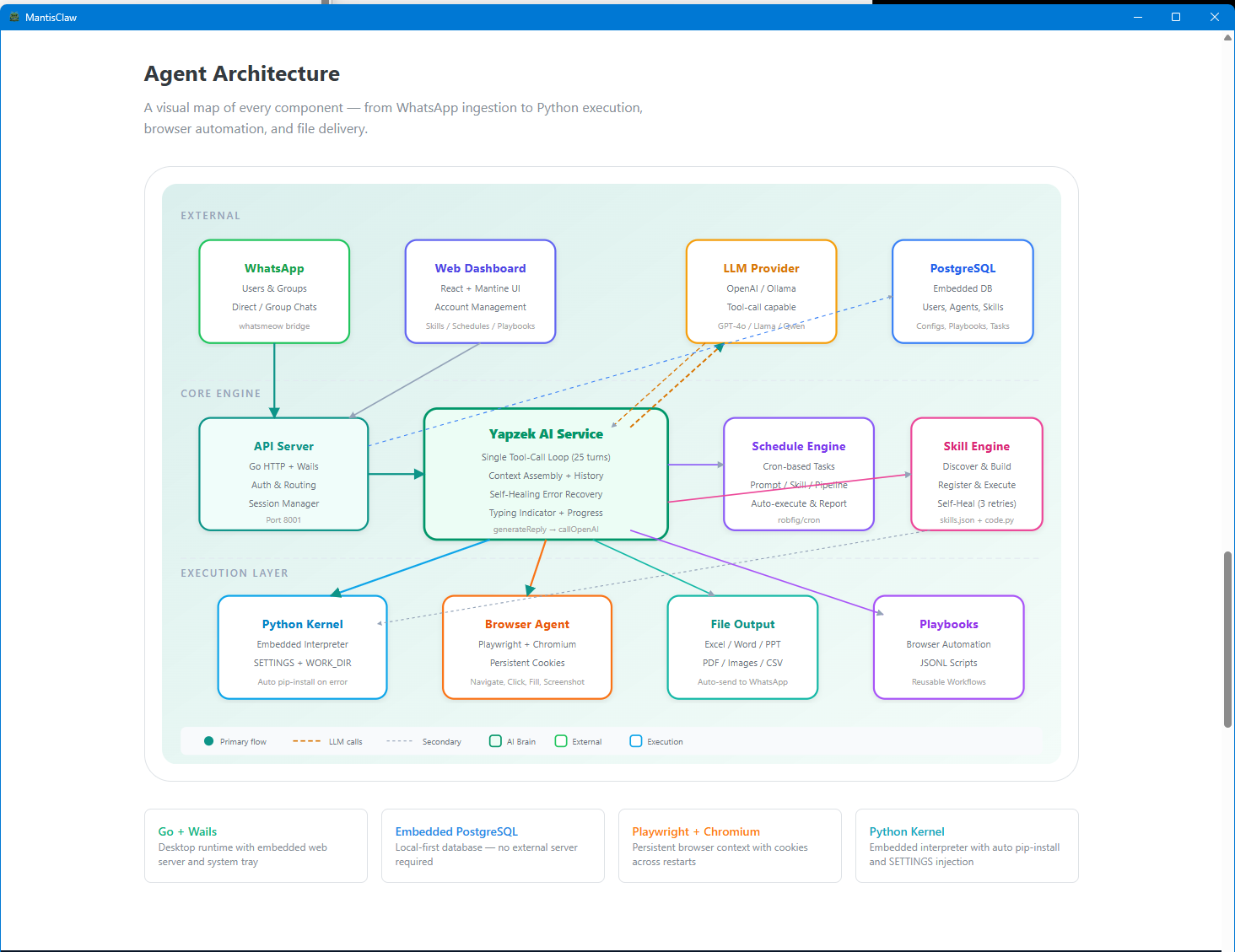Select the LLM Provider node
Viewport: 1235px width, 952px height.
coord(761,292)
